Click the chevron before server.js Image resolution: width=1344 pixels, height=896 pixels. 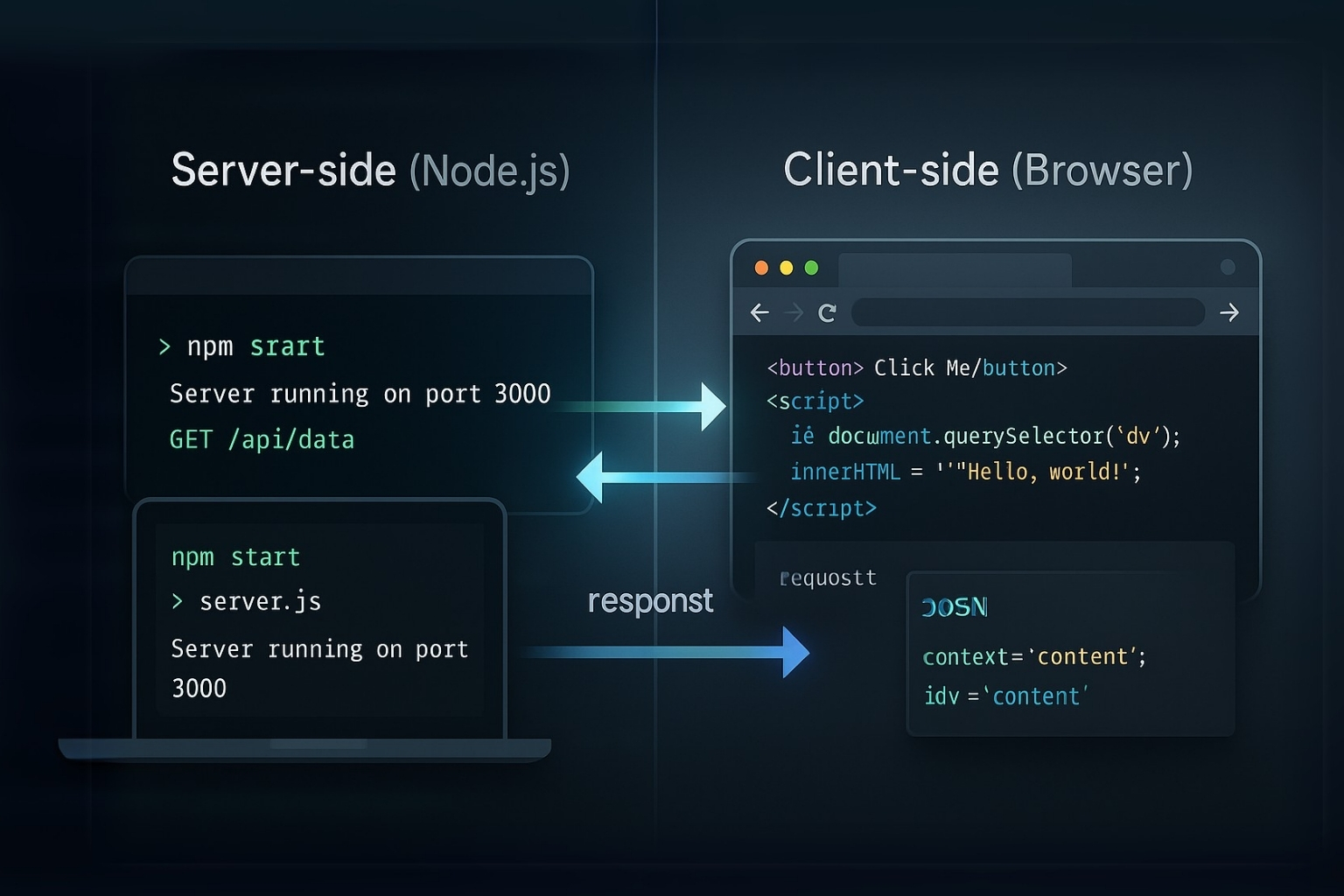coord(178,601)
